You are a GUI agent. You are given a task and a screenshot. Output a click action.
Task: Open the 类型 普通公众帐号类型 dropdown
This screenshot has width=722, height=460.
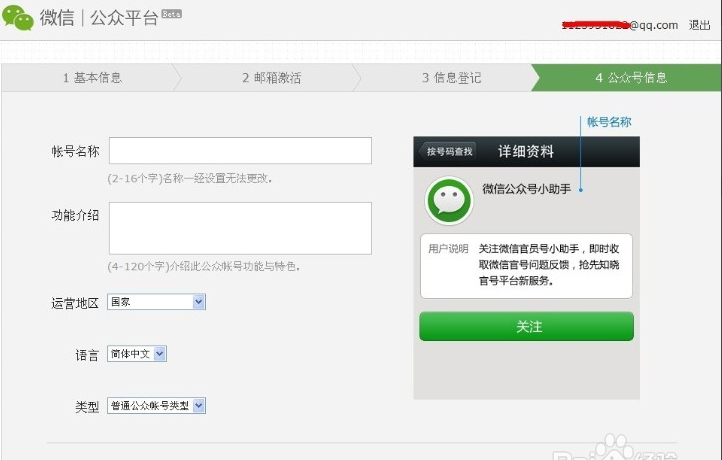click(157, 406)
